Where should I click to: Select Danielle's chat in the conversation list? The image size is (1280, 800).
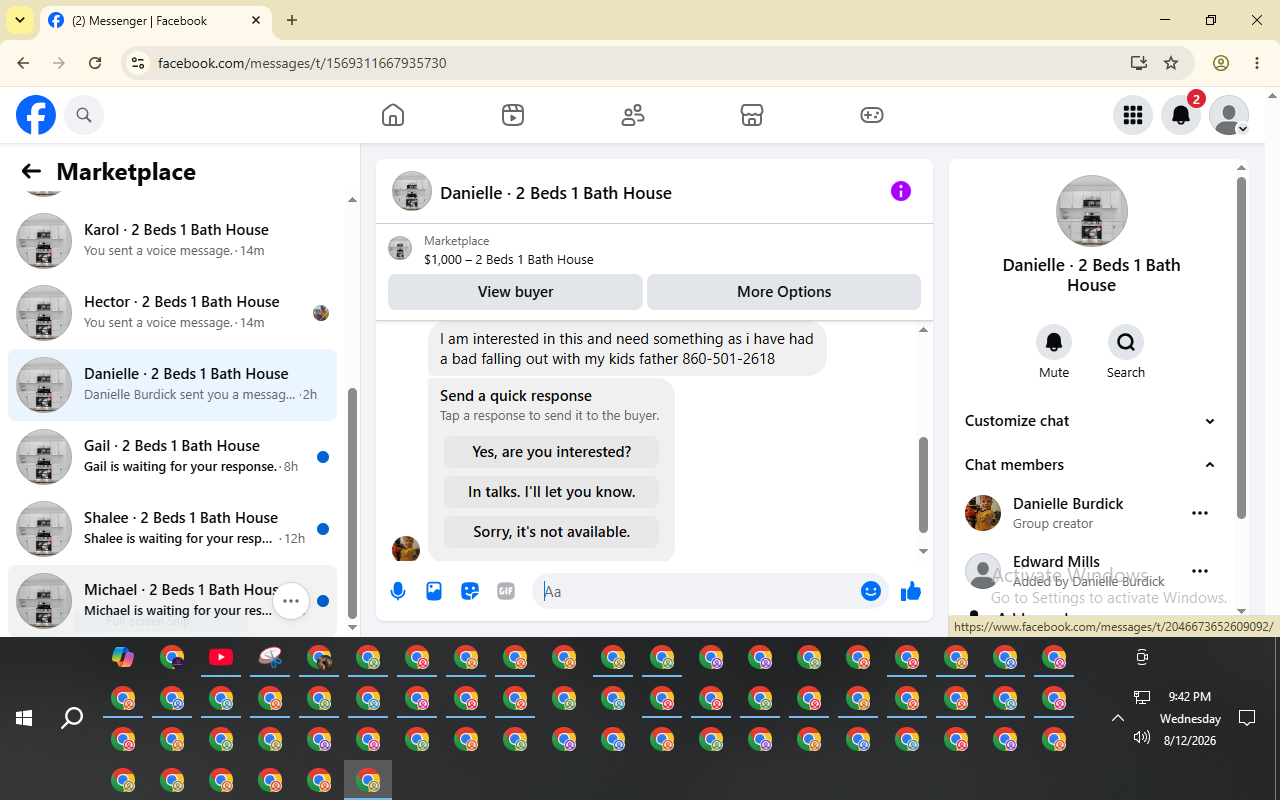click(172, 385)
